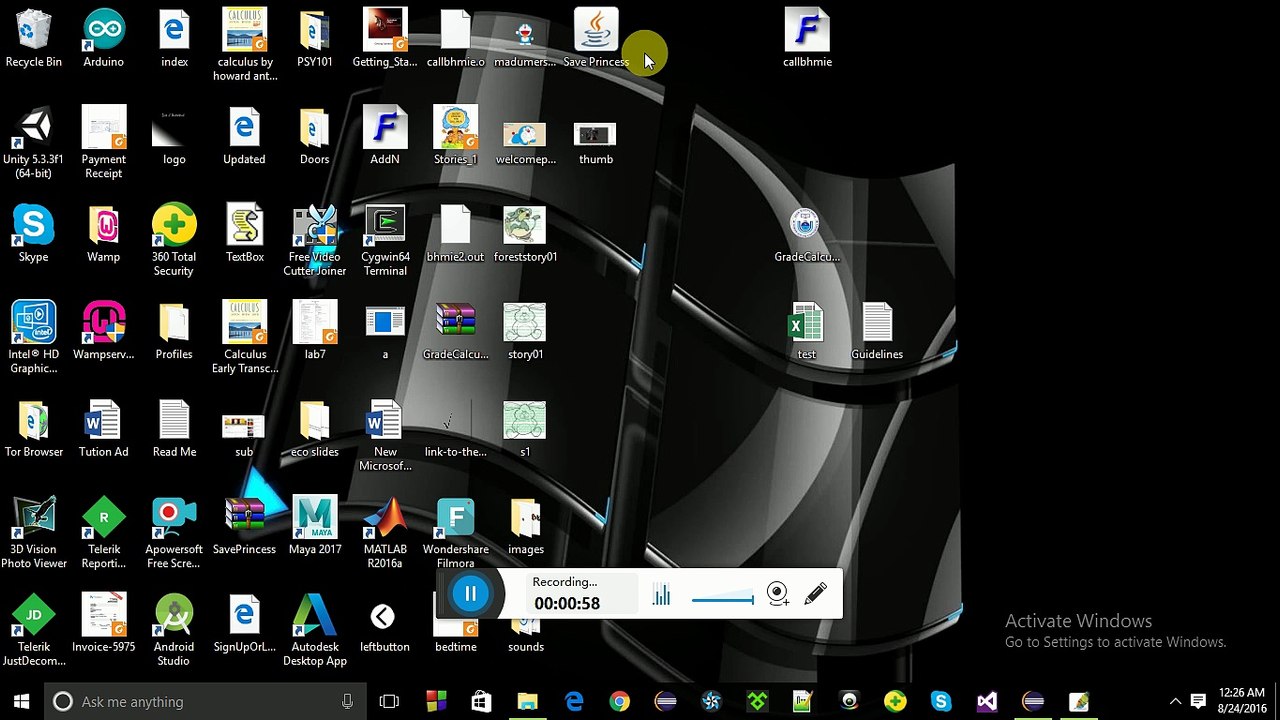1280x720 pixels.
Task: Launch the Wondershare Filmora shortcut
Action: tap(456, 533)
